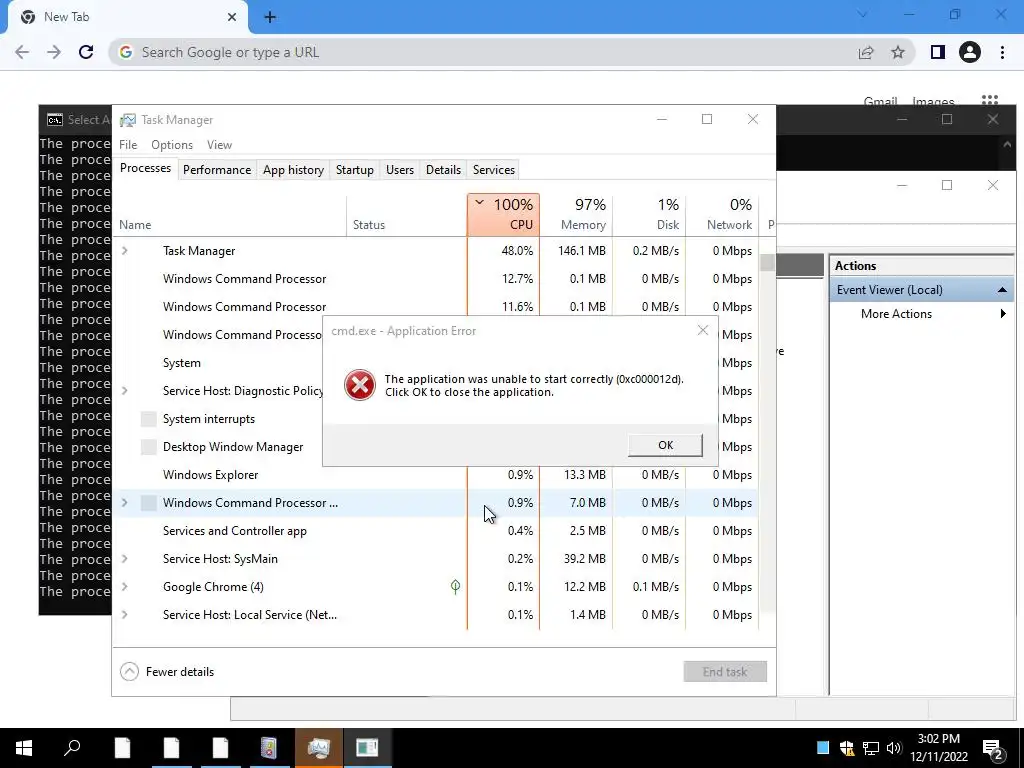Open the Images link

click(x=933, y=101)
